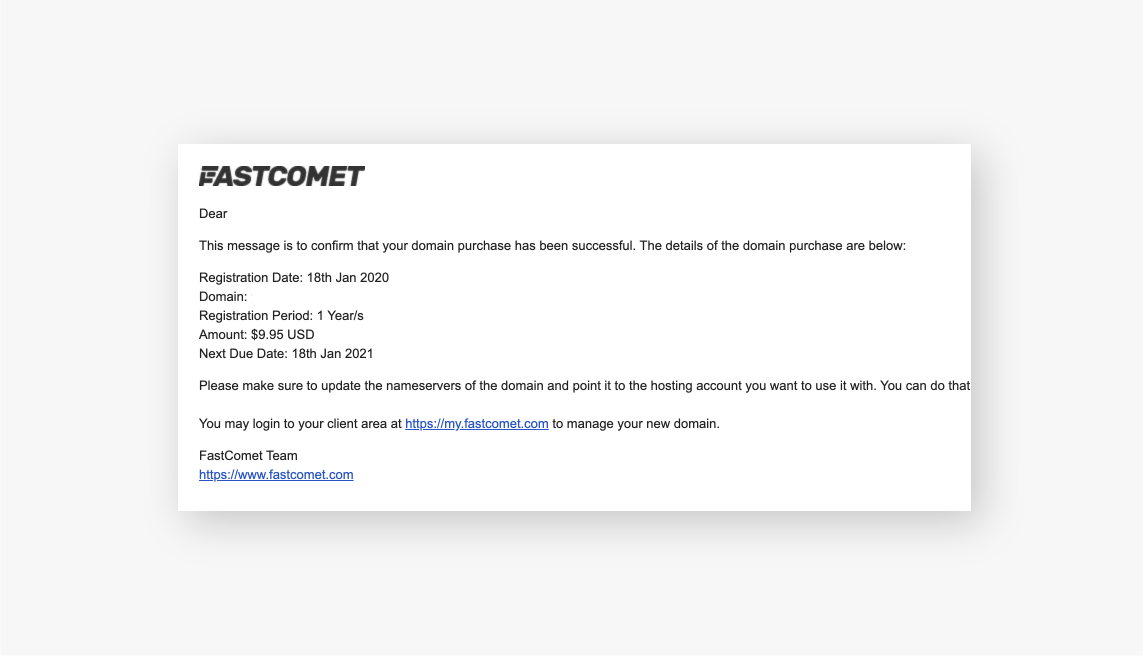Click the "Next Due Date:" label
Screen dimensions: 1148x656
pyautogui.click(x=243, y=354)
